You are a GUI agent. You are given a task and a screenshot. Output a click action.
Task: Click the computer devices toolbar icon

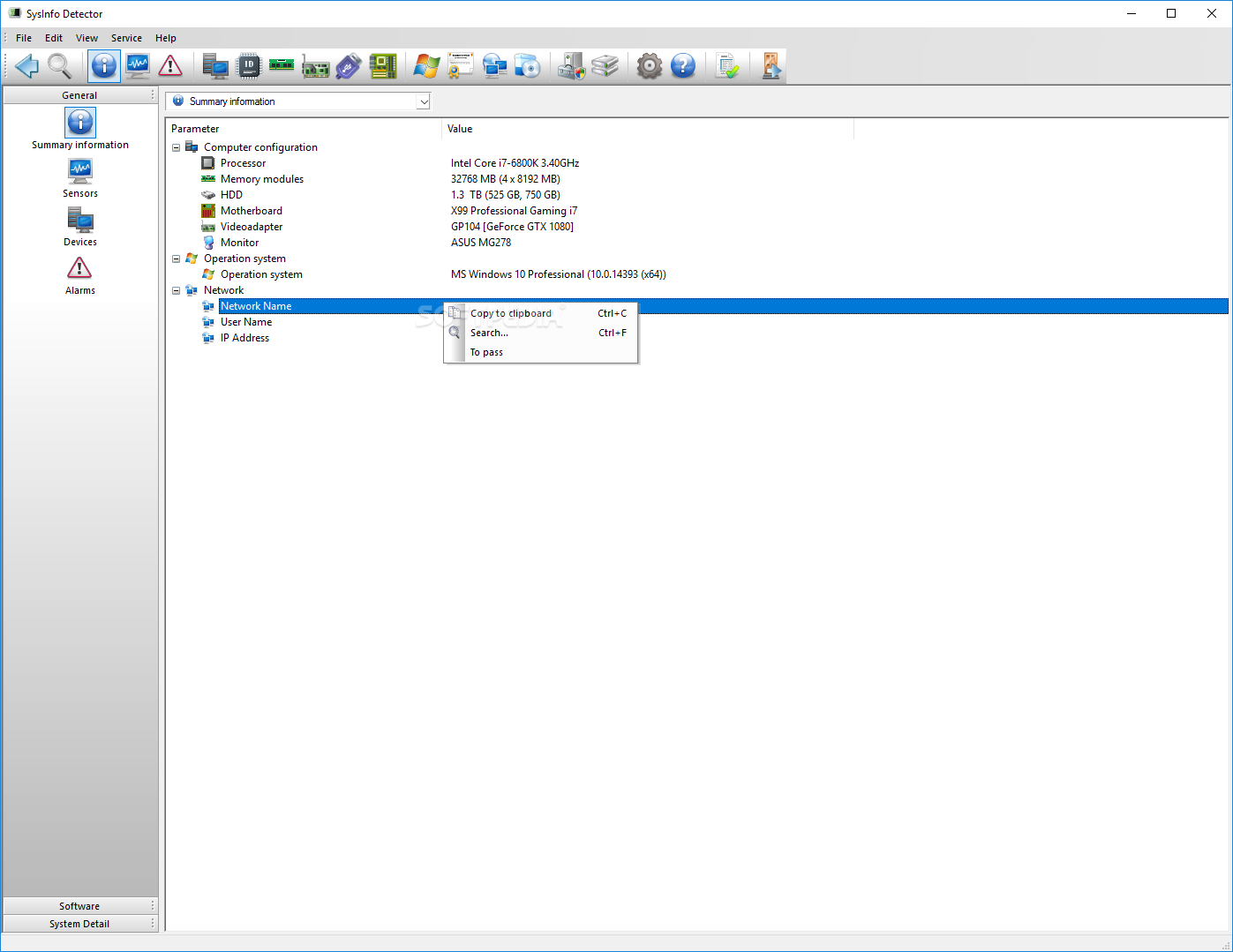[x=215, y=66]
